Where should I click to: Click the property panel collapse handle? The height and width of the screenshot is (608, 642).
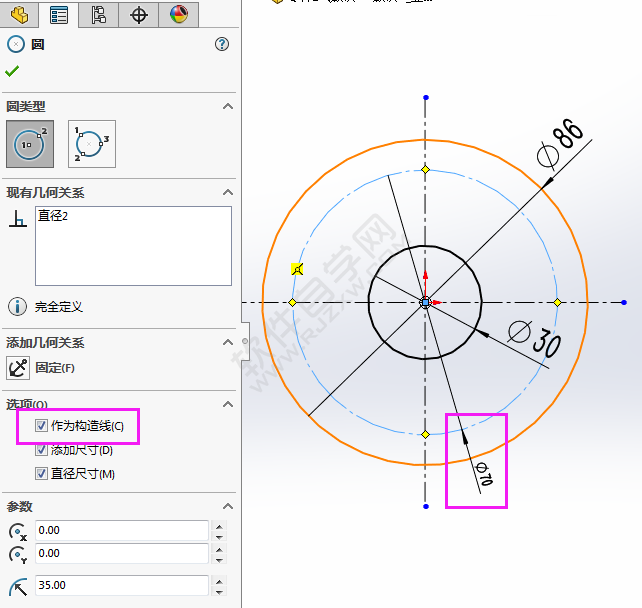(245, 341)
